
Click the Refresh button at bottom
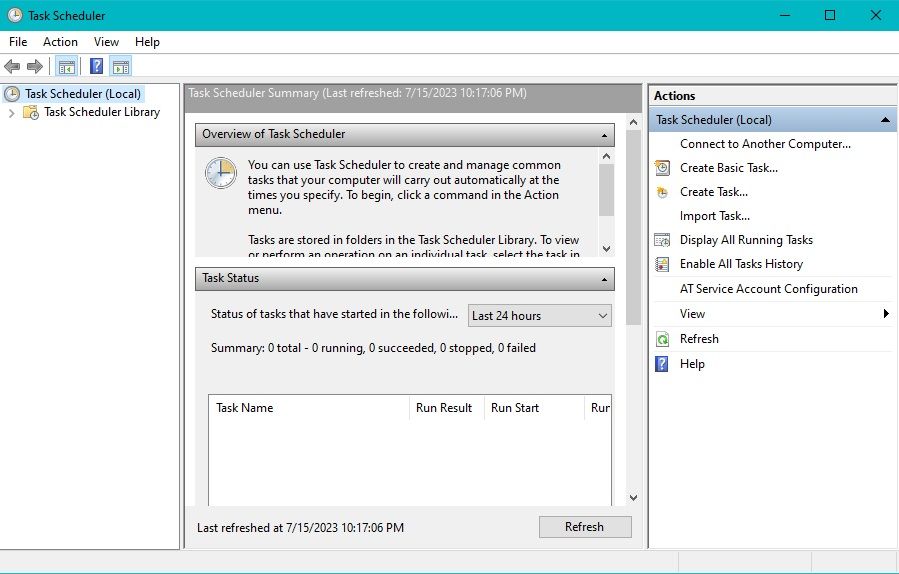(585, 527)
